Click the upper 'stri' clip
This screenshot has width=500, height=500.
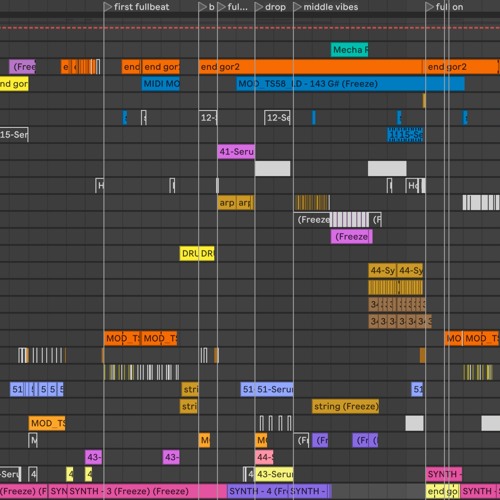[x=190, y=389]
